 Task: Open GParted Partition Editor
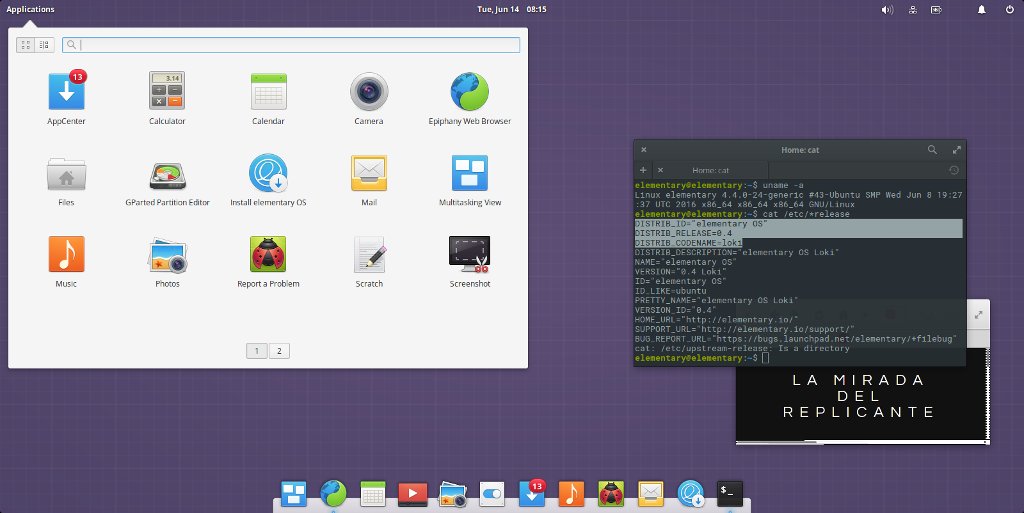point(167,174)
